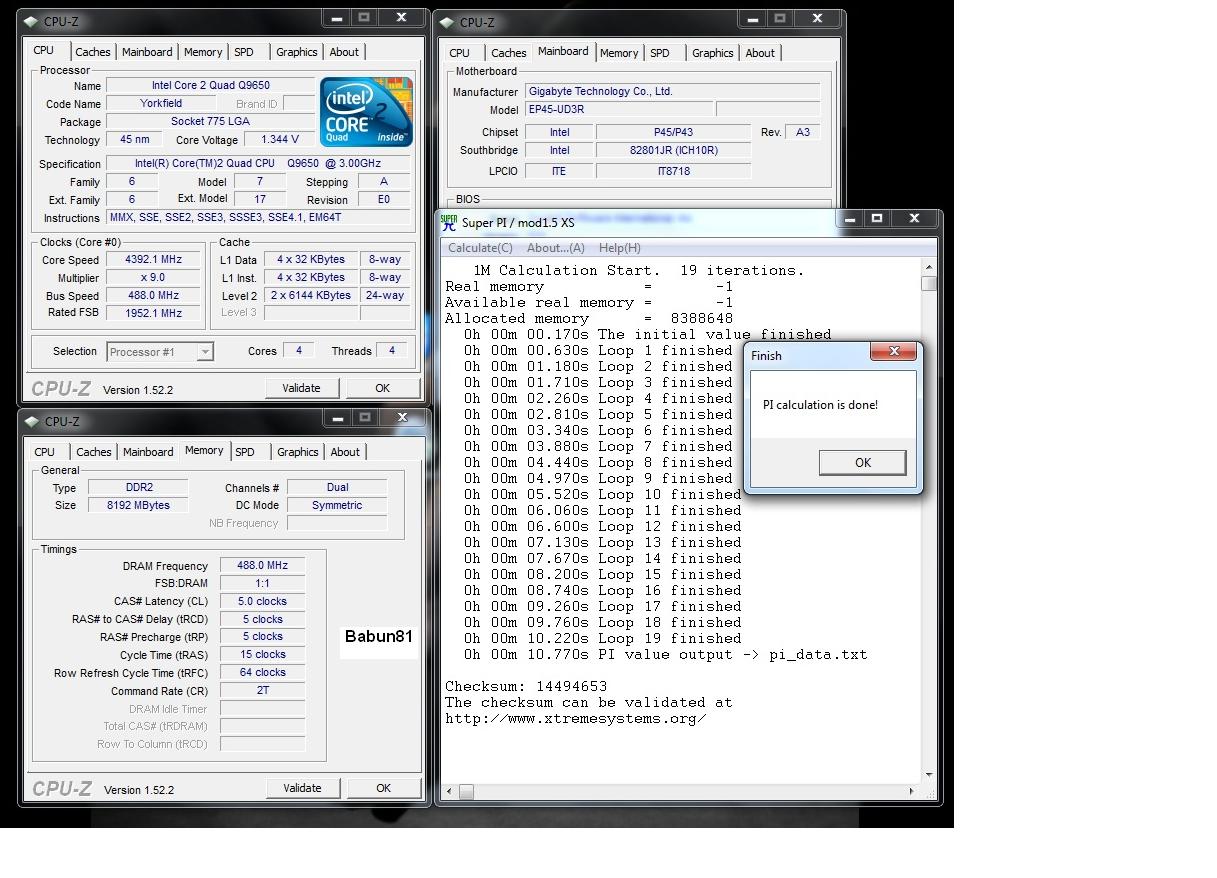This screenshot has width=1217, height=878.
Task: Click CPU-Z icon in Mainboard window title
Action: pyautogui.click(x=448, y=22)
